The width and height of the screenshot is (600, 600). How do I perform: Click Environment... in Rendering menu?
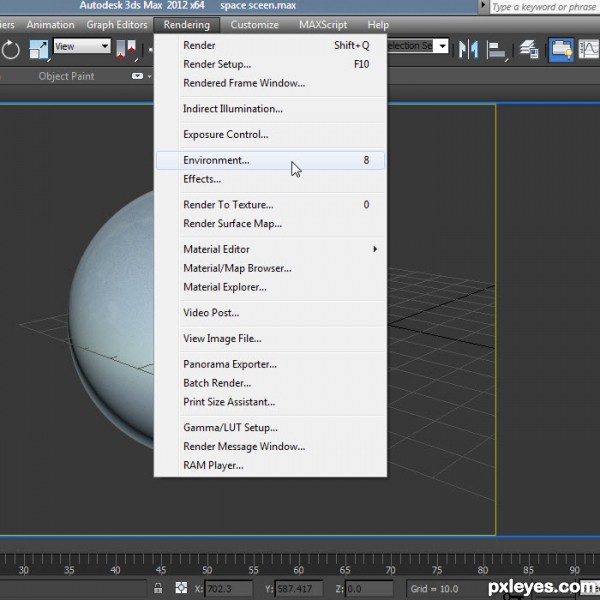(270, 160)
